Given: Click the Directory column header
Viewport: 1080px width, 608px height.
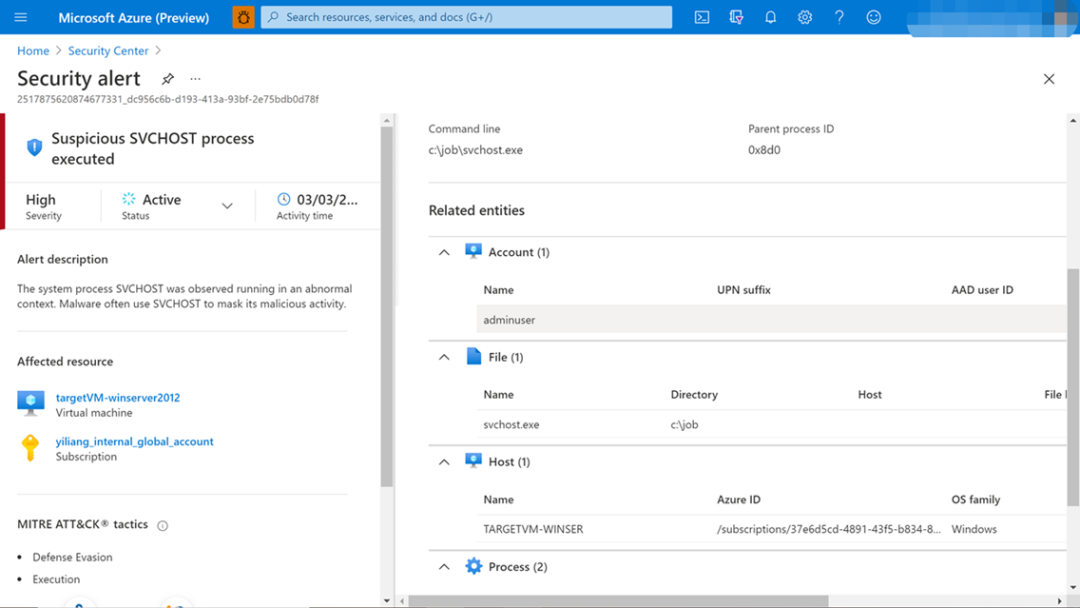Looking at the screenshot, I should [x=694, y=395].
